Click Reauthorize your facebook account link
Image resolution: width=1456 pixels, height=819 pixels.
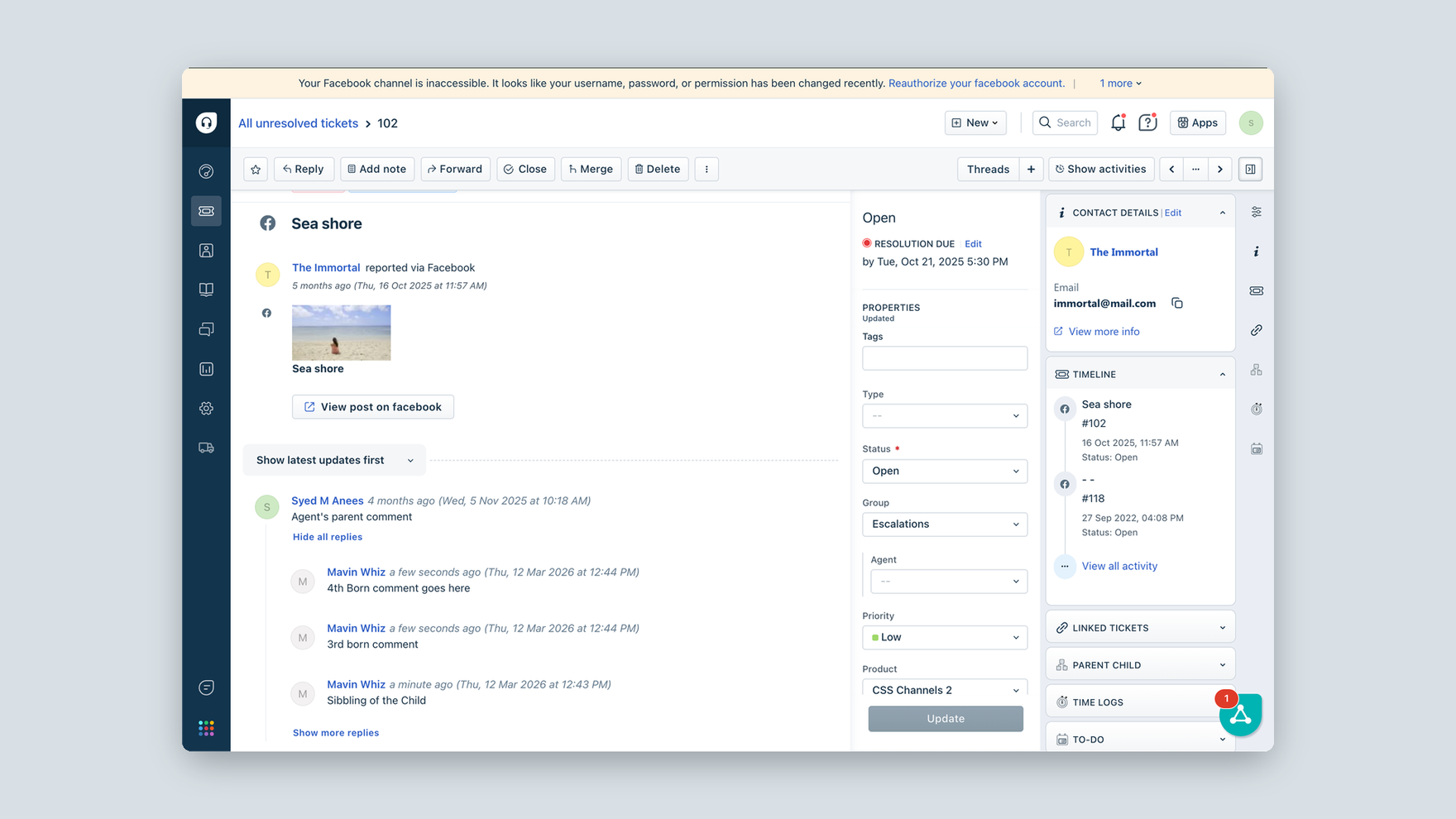click(x=976, y=84)
